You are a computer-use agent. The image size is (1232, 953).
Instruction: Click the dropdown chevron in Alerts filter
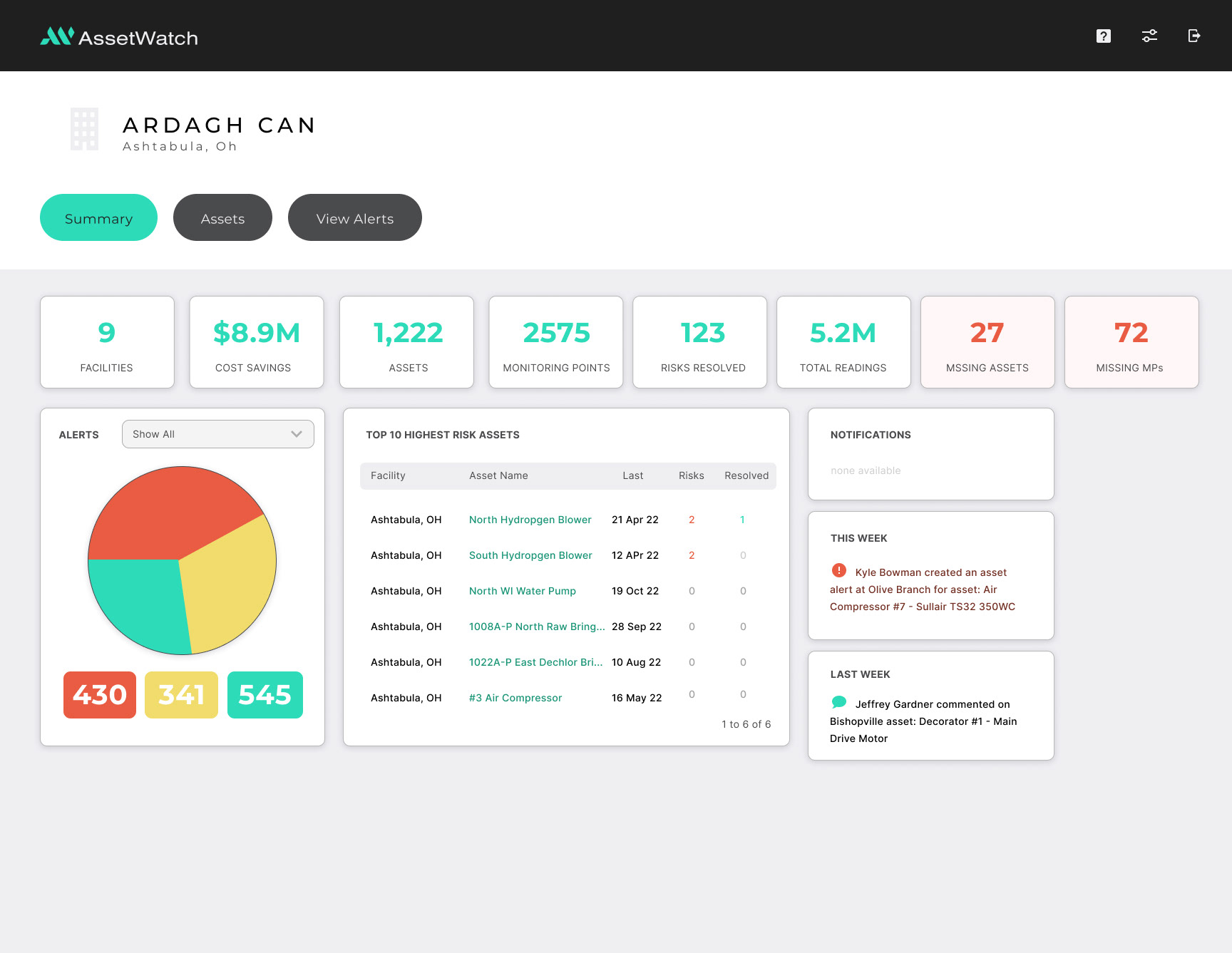pyautogui.click(x=297, y=434)
